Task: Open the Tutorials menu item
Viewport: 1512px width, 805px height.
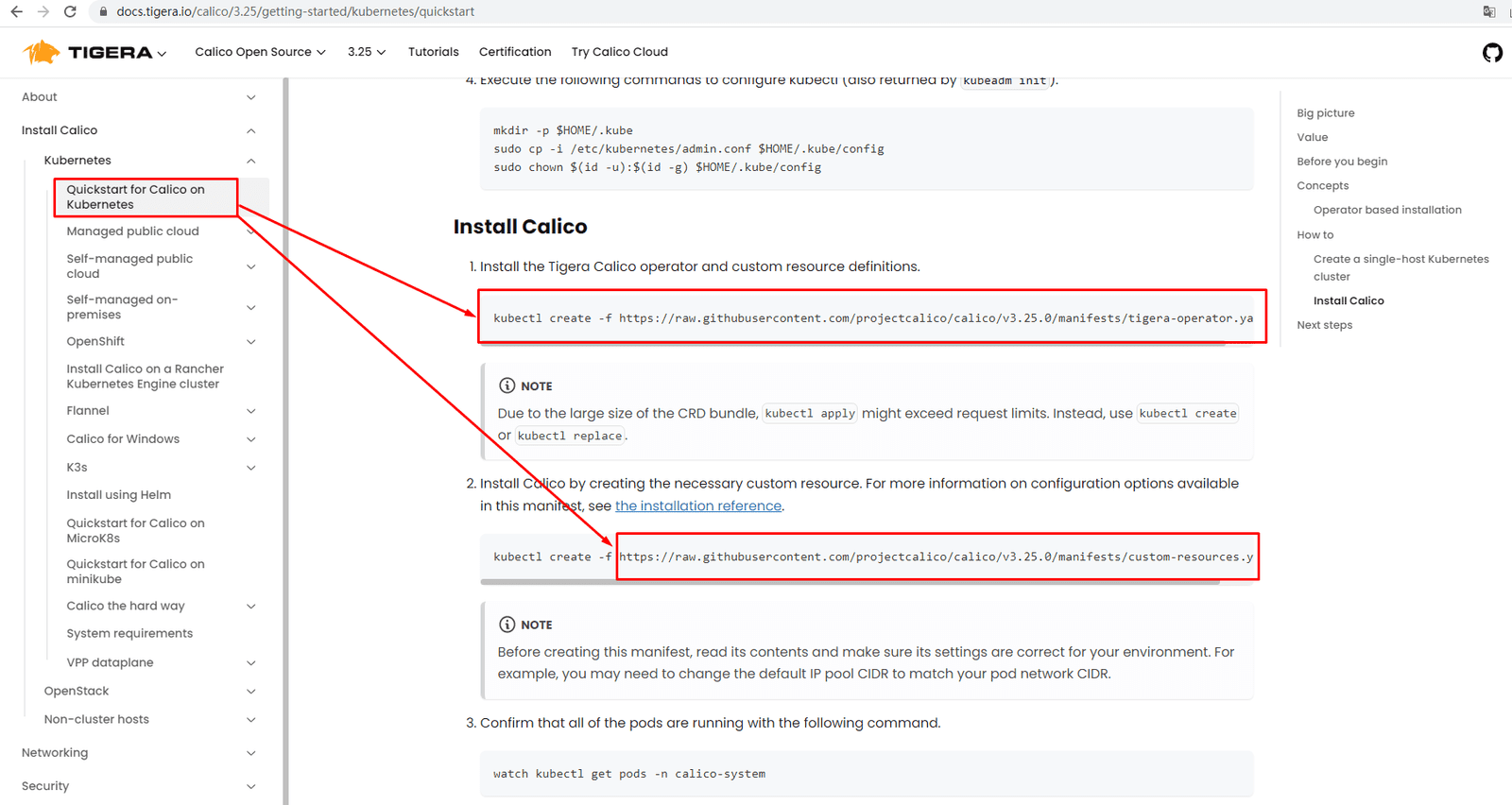Action: [x=434, y=52]
